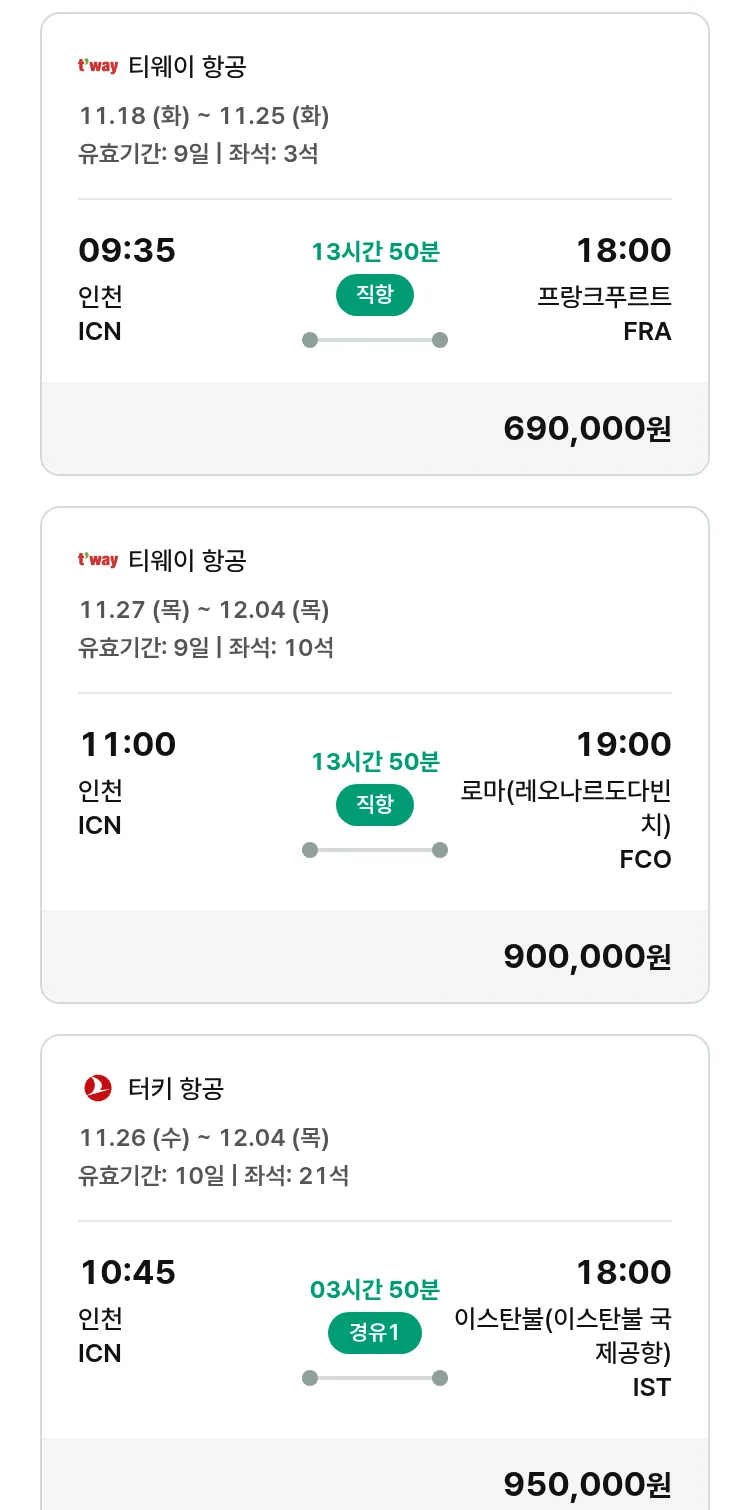This screenshot has width=750, height=1510.
Task: Tap the 11.18 (화) ~ 11.25 (화) dates
Action: coord(204,116)
